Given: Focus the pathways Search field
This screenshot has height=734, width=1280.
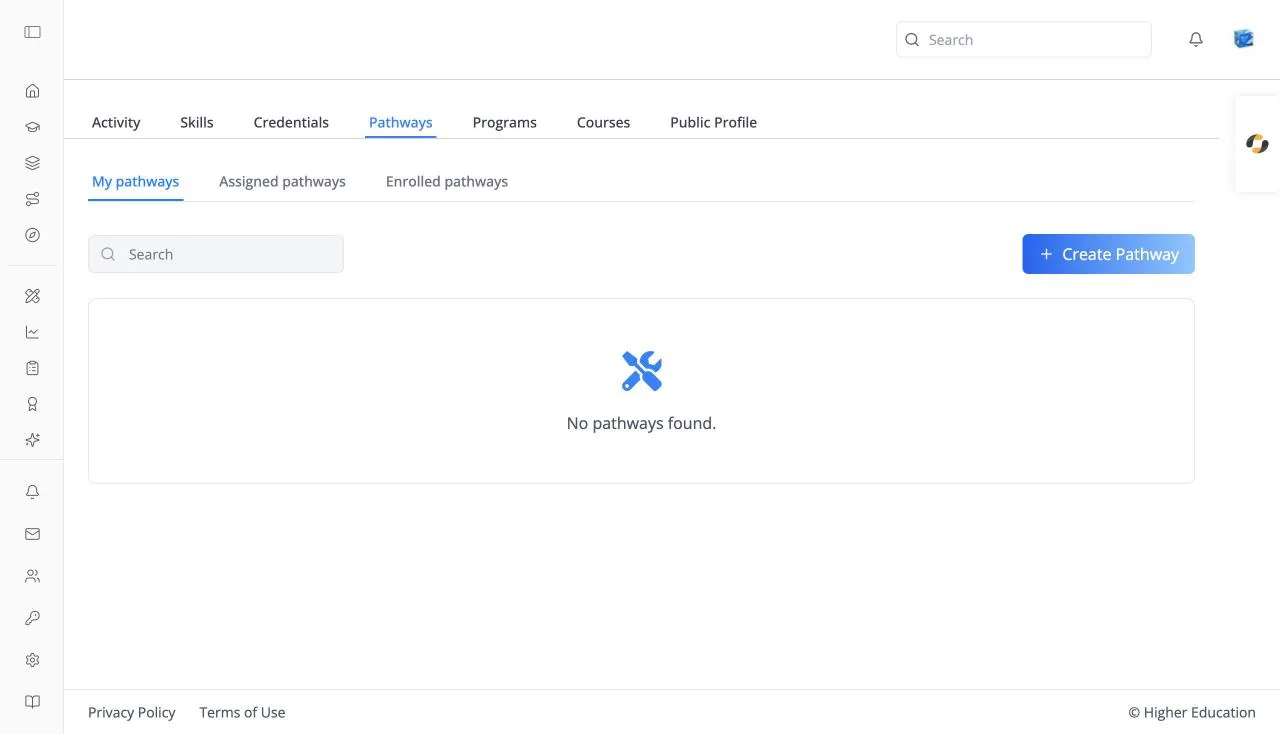Looking at the screenshot, I should coord(216,254).
